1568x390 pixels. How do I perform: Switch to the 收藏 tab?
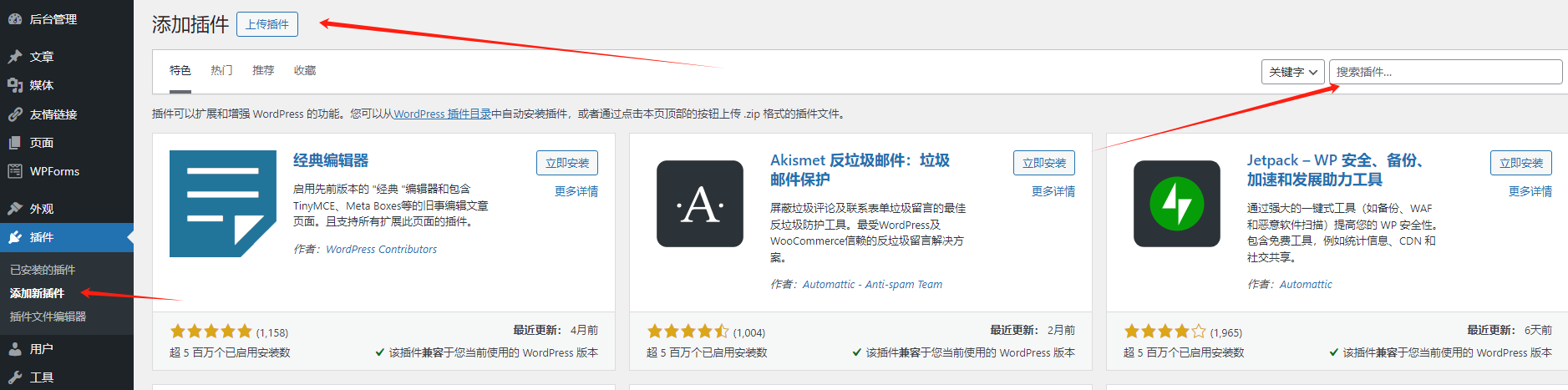(305, 71)
